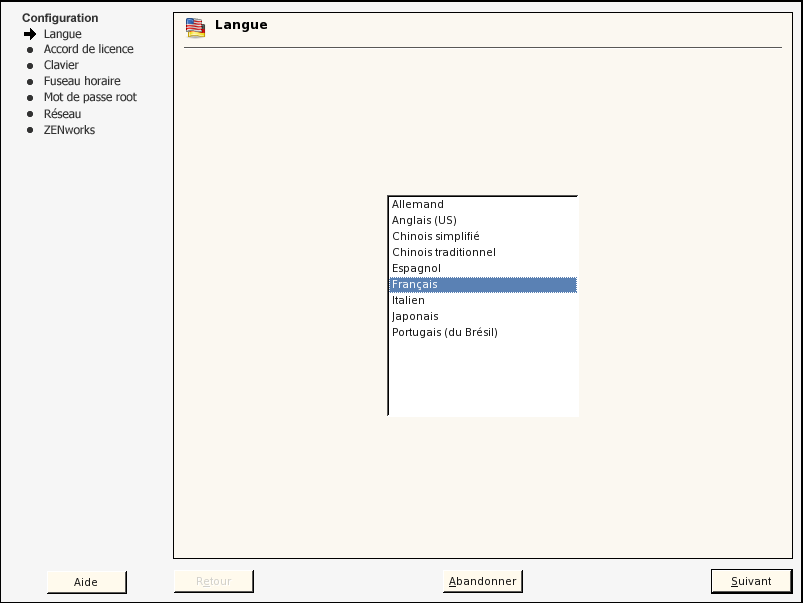Click the flag icon beside the Langue heading

coord(196,26)
